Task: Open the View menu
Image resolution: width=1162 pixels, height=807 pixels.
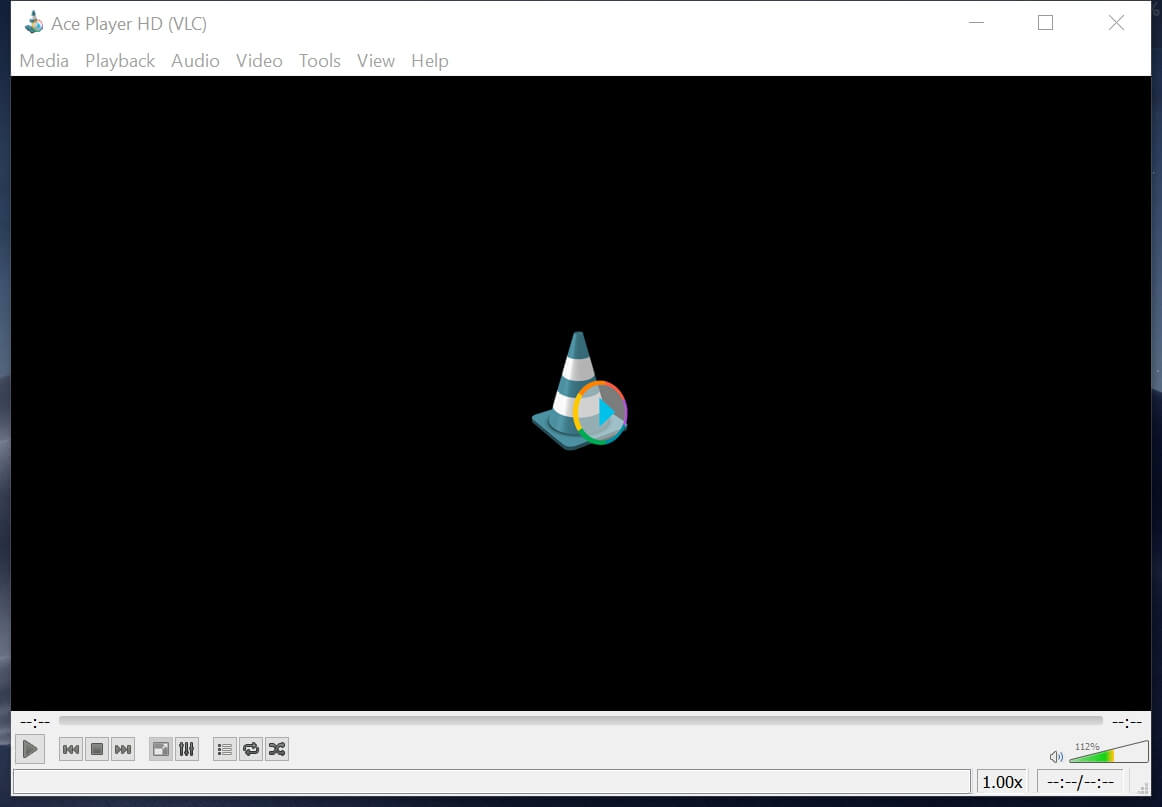Action: (376, 61)
